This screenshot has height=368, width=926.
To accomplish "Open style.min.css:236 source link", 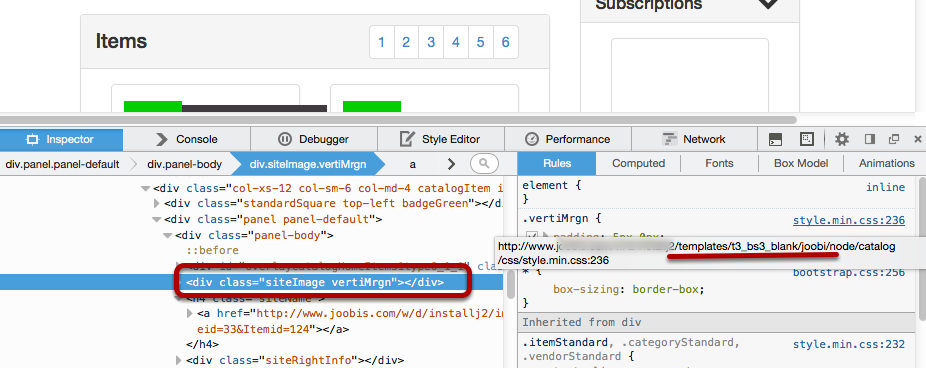I will [x=849, y=220].
